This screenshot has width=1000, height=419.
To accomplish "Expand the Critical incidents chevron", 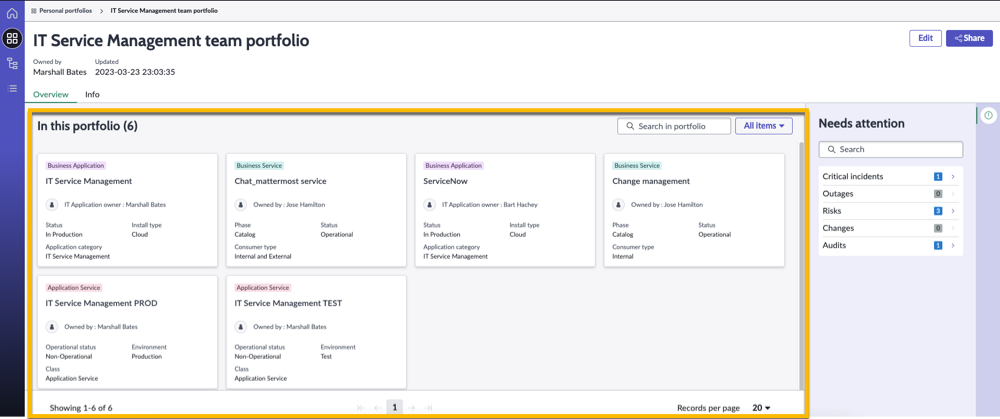I will pos(953,177).
